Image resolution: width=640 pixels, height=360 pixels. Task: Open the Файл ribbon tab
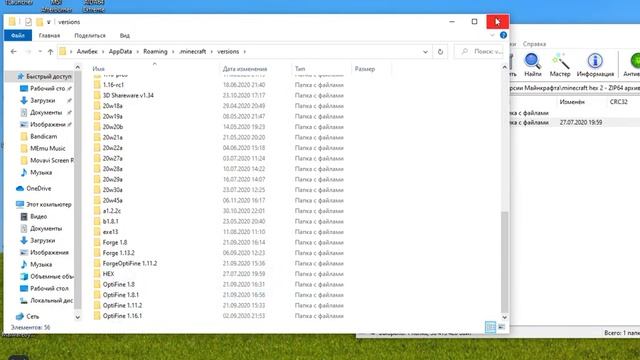pyautogui.click(x=18, y=36)
